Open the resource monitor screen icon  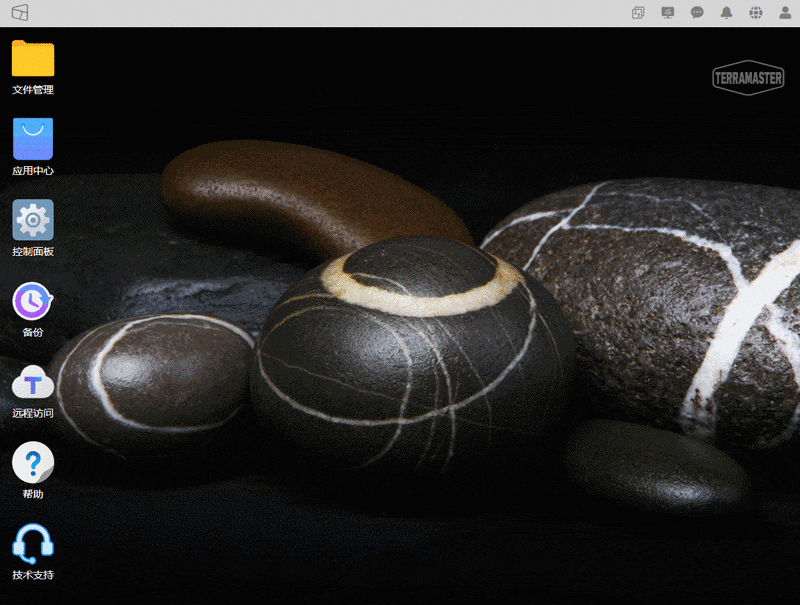(x=668, y=13)
